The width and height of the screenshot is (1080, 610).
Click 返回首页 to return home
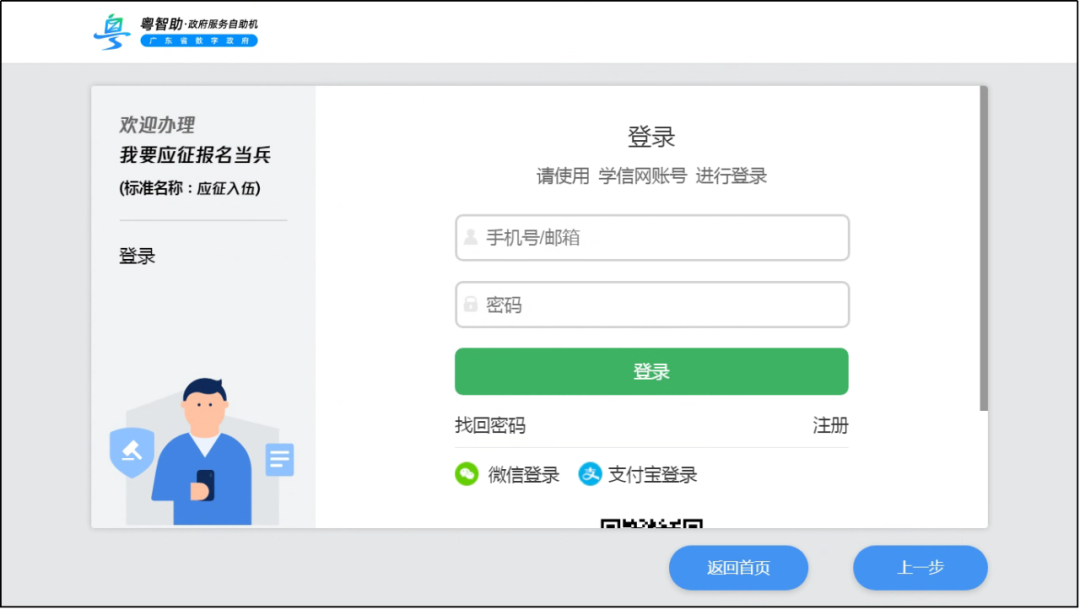[x=738, y=567]
